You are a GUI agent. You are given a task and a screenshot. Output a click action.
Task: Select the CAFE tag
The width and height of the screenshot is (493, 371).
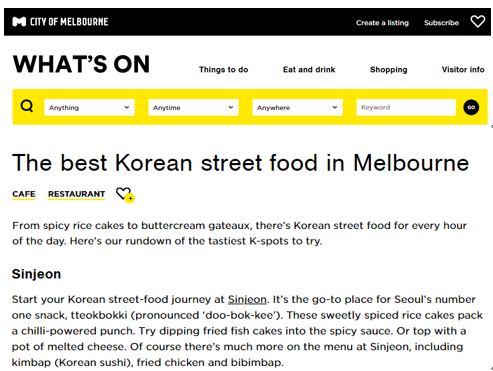(24, 194)
